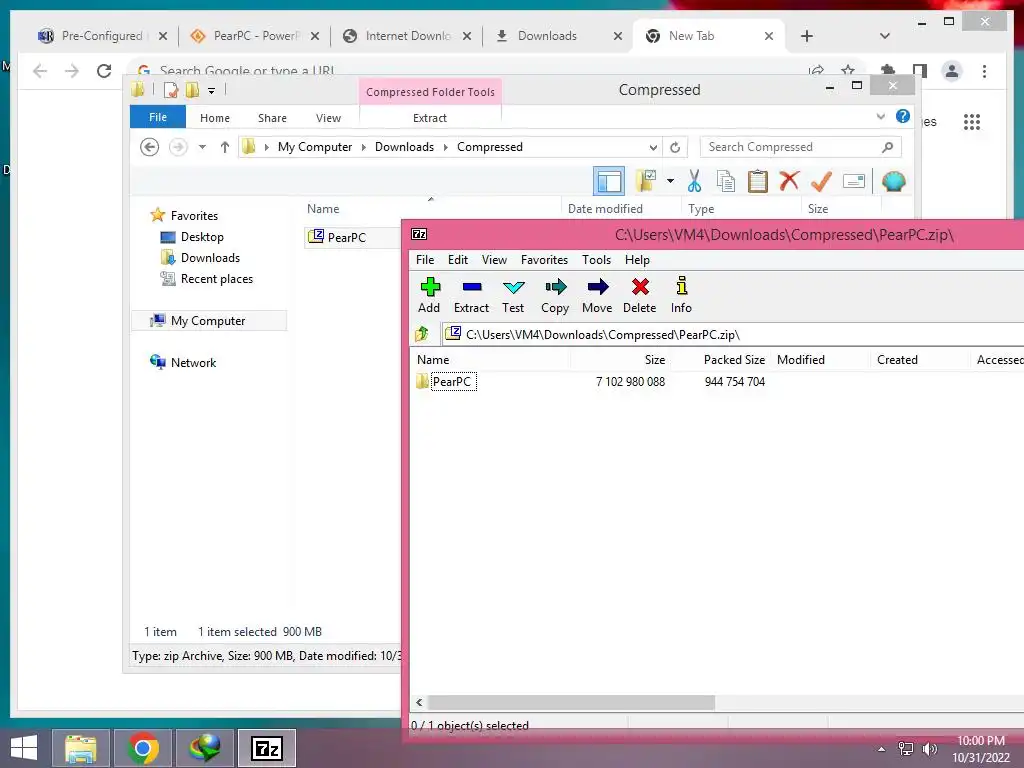Select the PearPC folder in 7-Zip list
This screenshot has width=1024, height=768.
[x=452, y=381]
